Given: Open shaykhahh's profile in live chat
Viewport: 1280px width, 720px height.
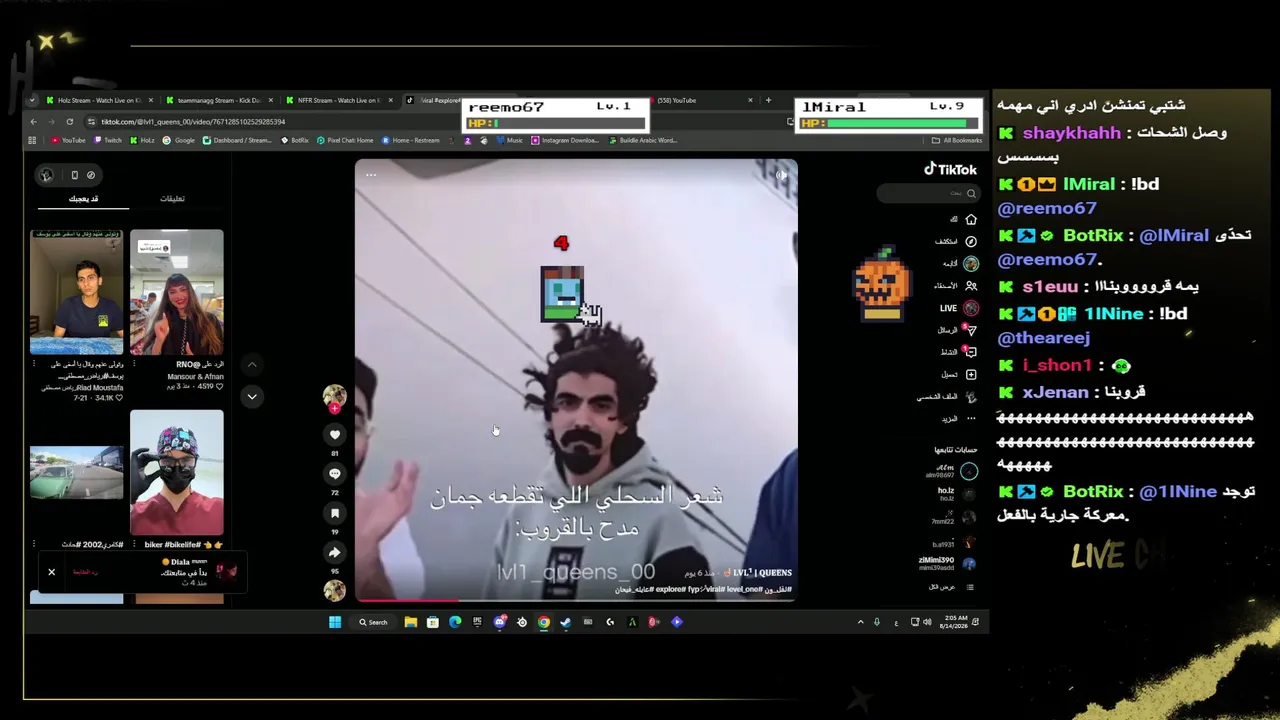Looking at the screenshot, I should pyautogui.click(x=1071, y=133).
